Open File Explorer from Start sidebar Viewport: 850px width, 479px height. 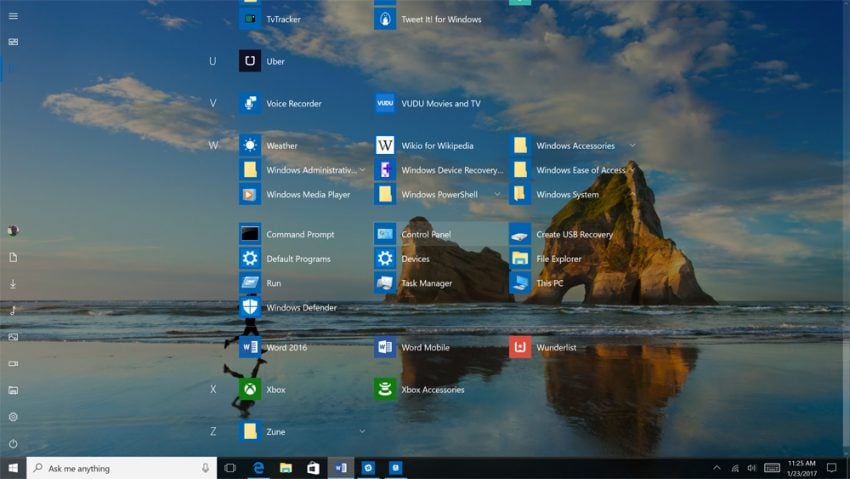[13, 390]
